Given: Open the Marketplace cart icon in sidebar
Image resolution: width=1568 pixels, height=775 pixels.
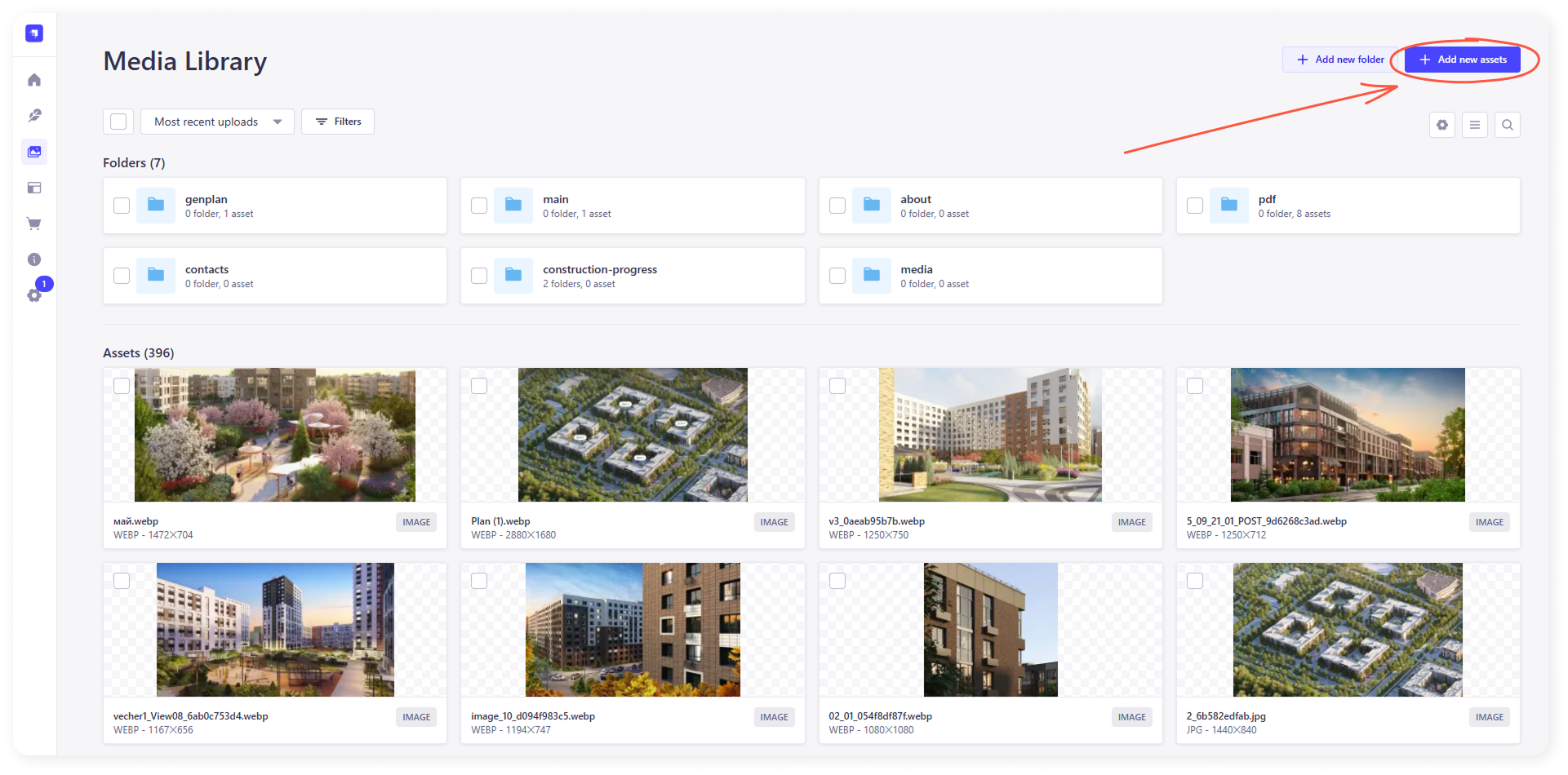Looking at the screenshot, I should 34,224.
